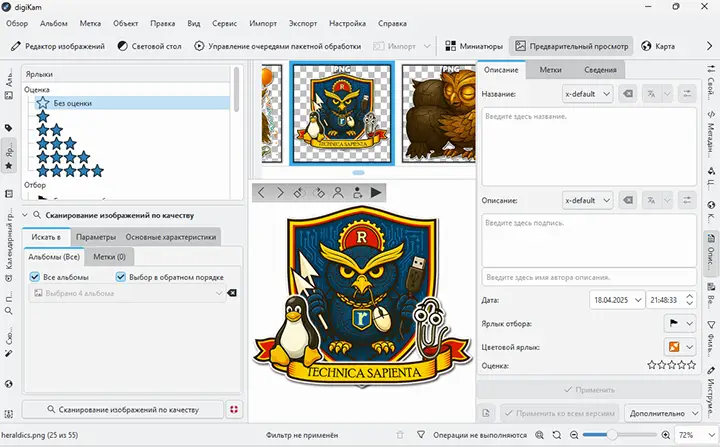This screenshot has height=447, width=720.
Task: Switch to Метки (0) tab
Action: click(x=109, y=257)
